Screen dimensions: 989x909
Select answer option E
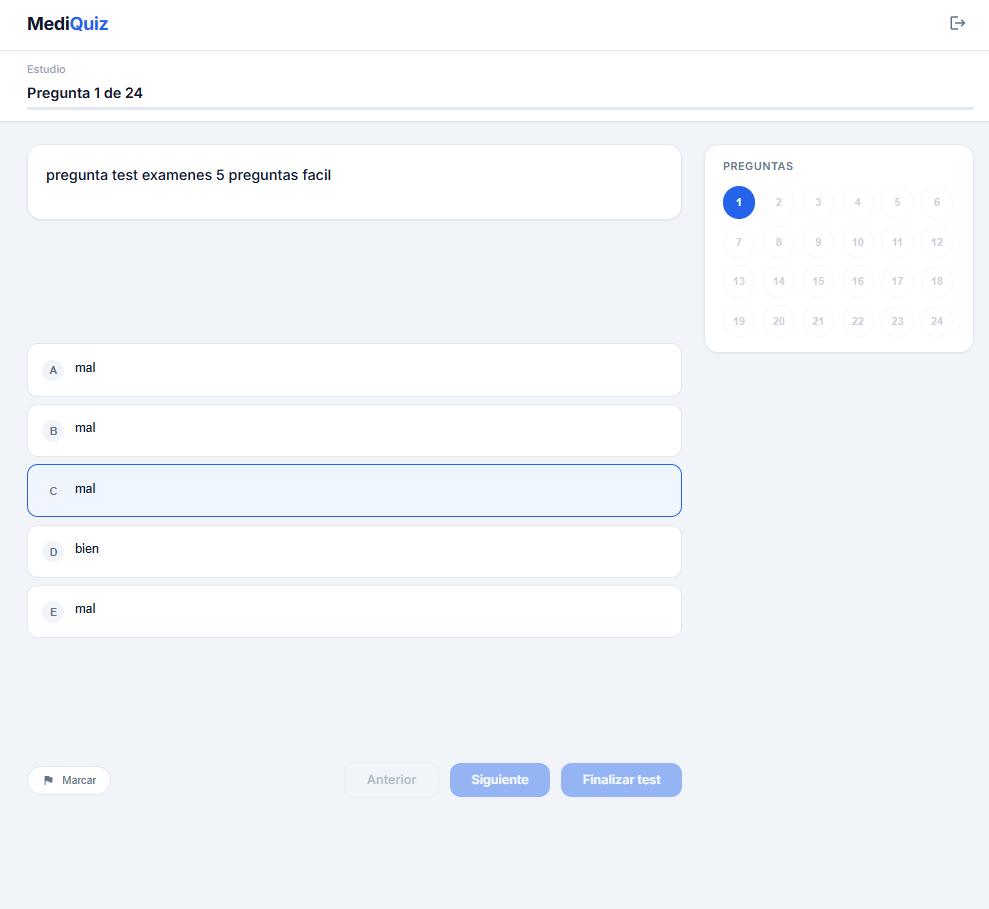click(354, 611)
